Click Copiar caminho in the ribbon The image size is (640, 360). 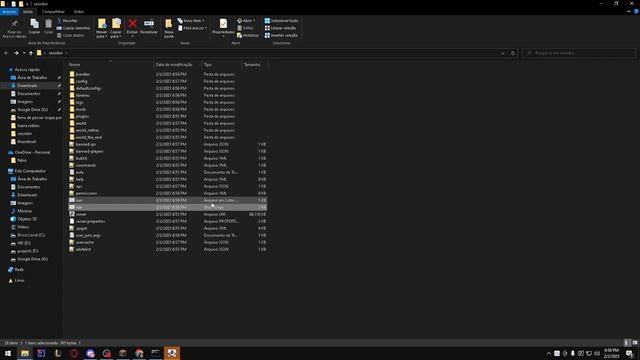[x=73, y=28]
